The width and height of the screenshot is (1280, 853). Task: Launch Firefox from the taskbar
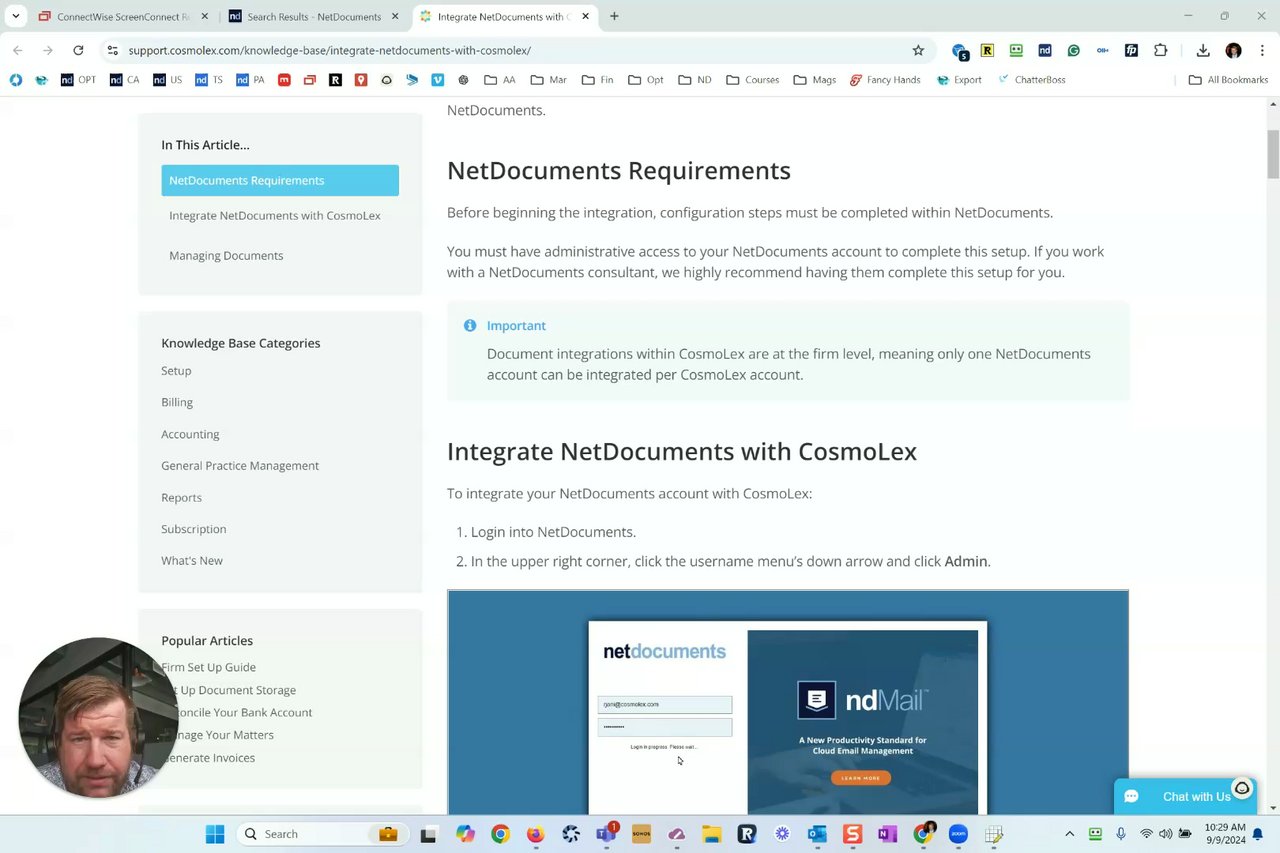535,834
